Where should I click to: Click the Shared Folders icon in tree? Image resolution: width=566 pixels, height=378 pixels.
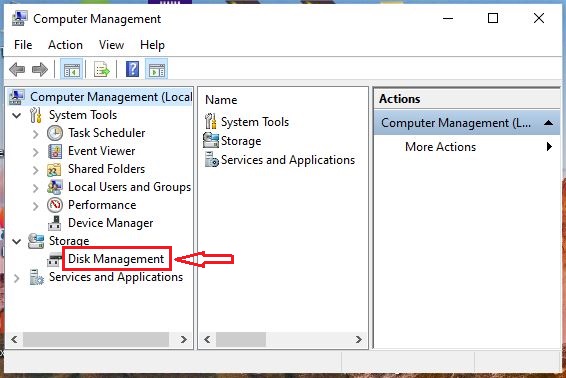coord(54,169)
